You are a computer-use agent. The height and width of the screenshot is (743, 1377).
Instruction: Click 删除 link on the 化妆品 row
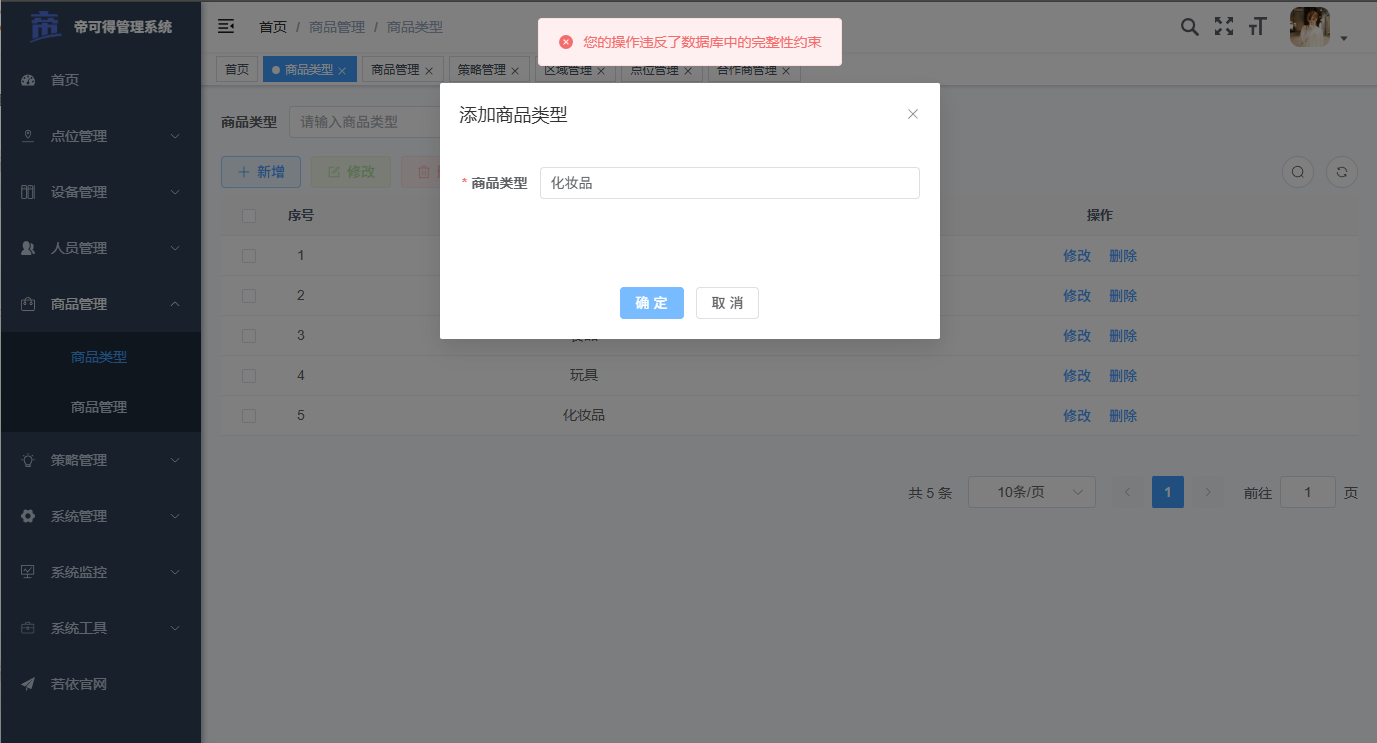(1123, 415)
